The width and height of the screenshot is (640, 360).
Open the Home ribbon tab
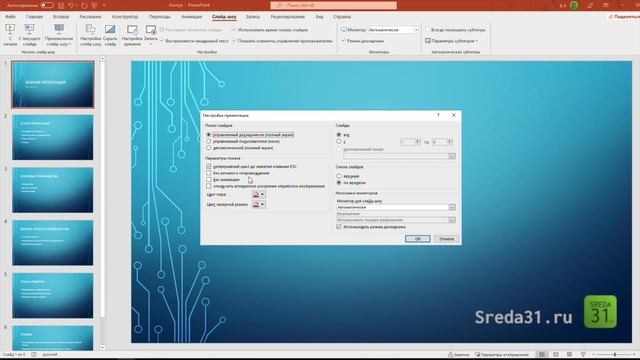pos(34,17)
